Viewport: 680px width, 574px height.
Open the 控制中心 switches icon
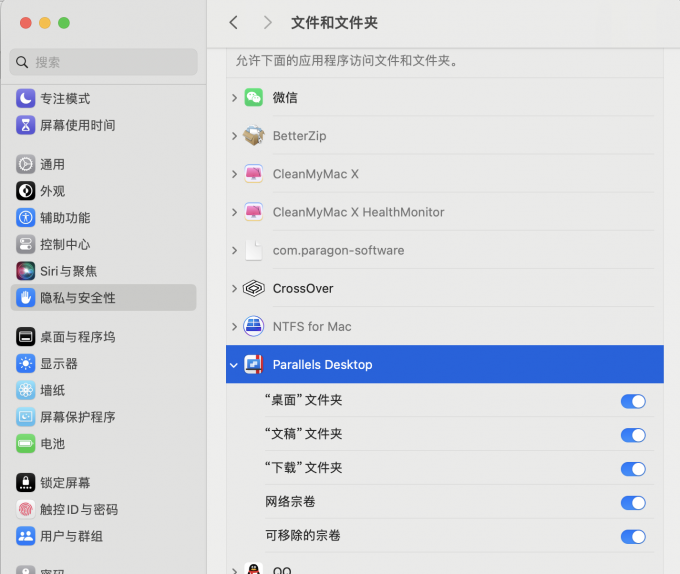coord(26,244)
